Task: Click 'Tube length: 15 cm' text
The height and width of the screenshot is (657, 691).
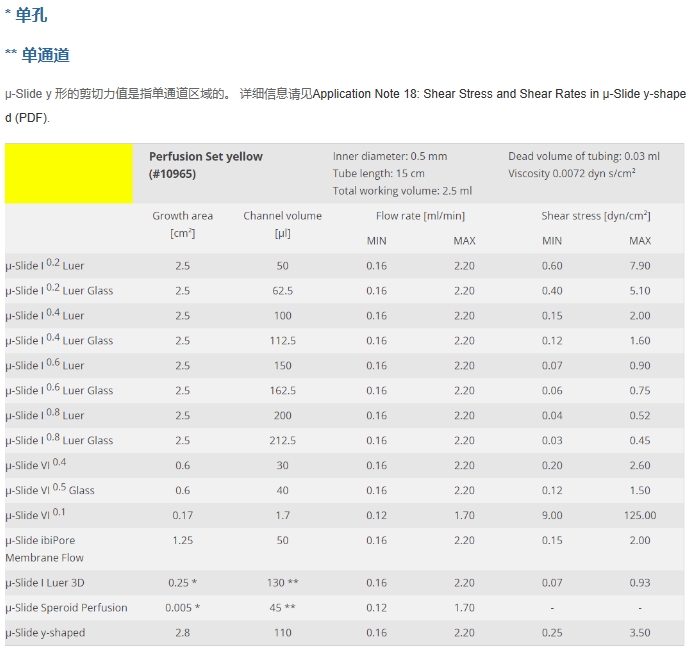Action: 378,174
